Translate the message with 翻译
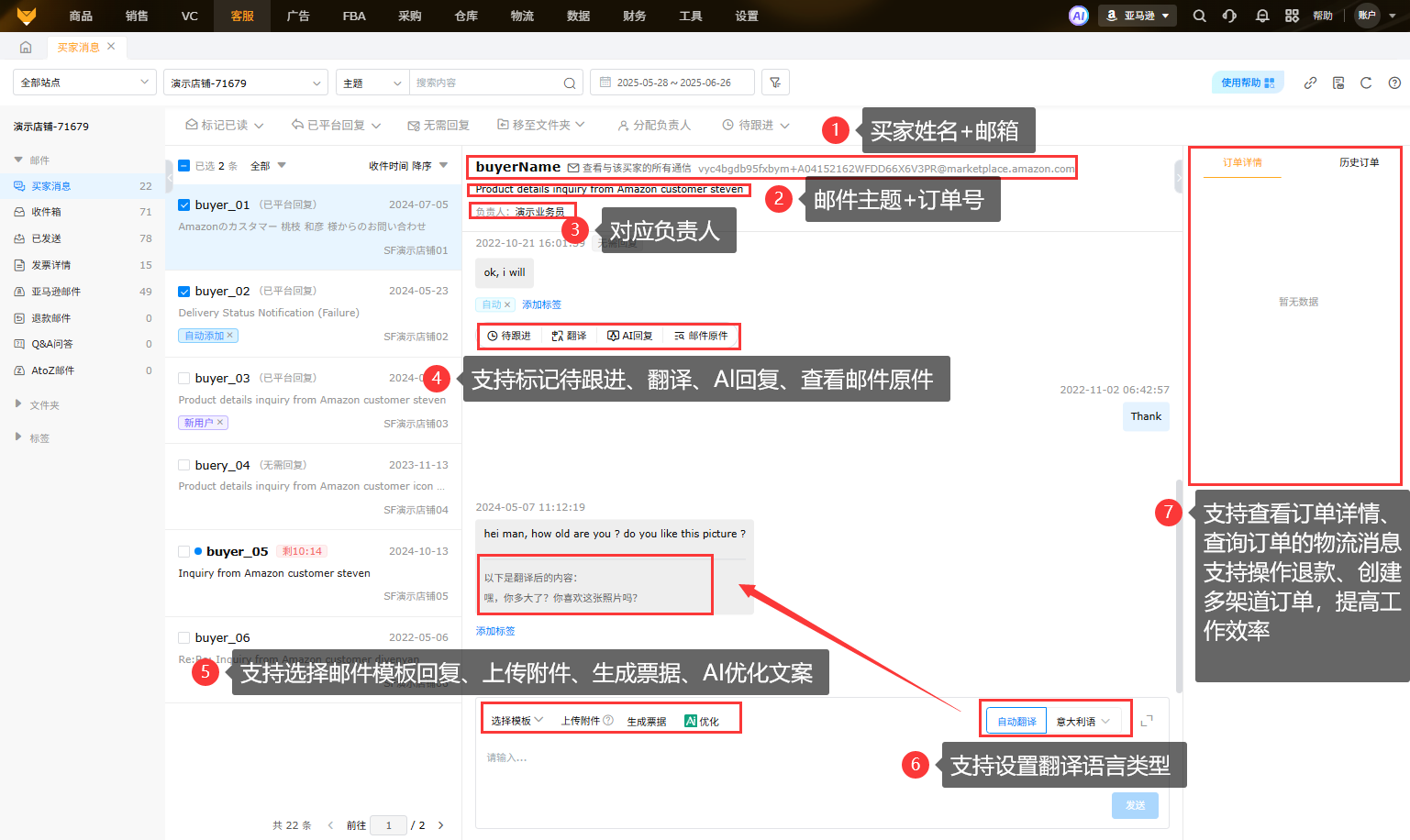Screen dimensions: 1410x840 (569, 336)
